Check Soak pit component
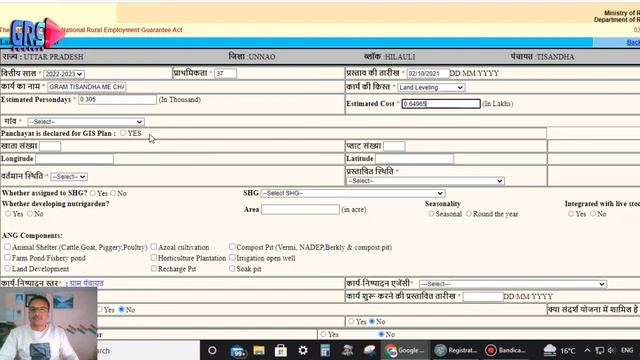The image size is (640, 360). pos(232,268)
